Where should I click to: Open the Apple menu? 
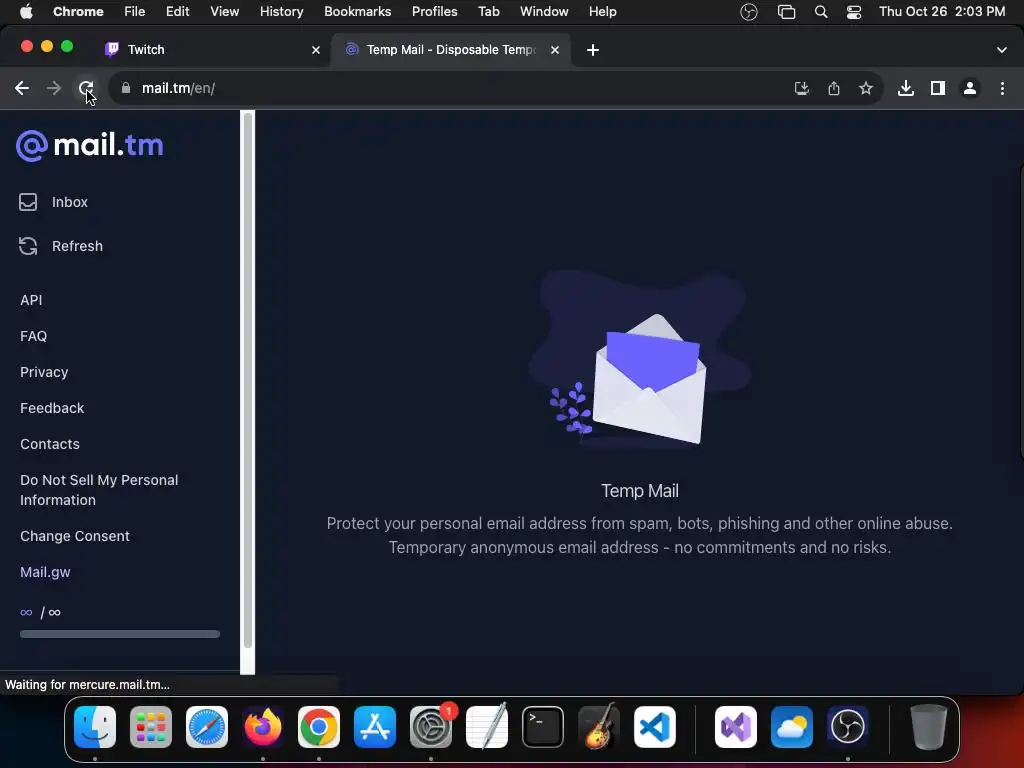[26, 12]
